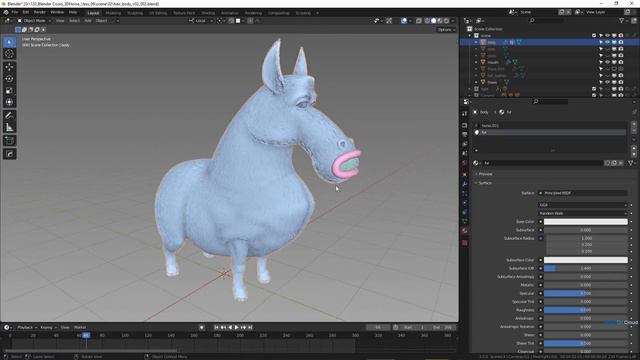Open the Marker menu in timeline
This screenshot has height=360, width=640.
click(80, 327)
